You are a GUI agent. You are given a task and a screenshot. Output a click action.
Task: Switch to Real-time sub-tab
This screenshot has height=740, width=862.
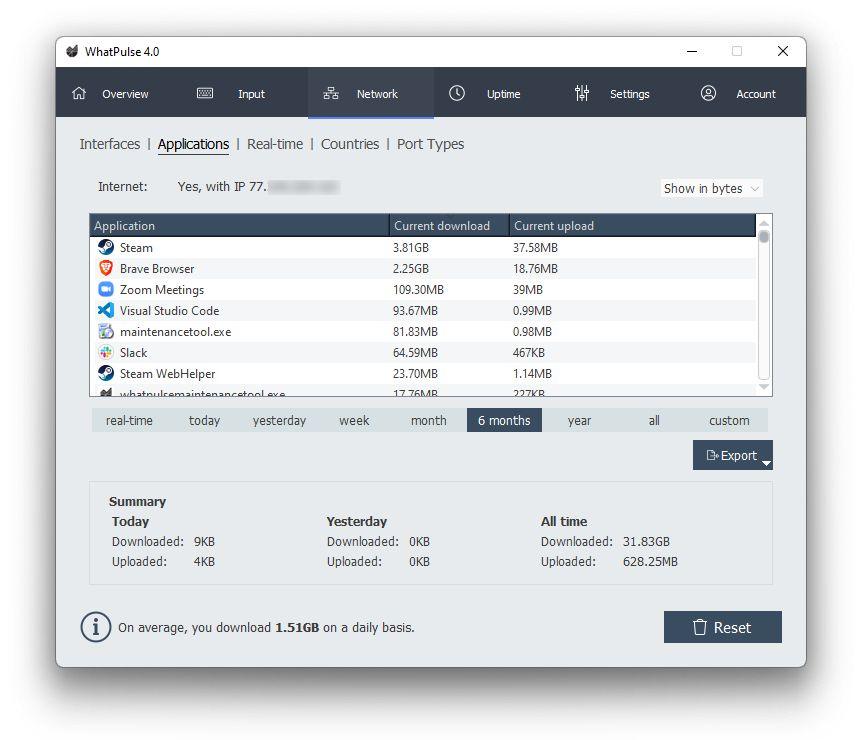coord(275,144)
